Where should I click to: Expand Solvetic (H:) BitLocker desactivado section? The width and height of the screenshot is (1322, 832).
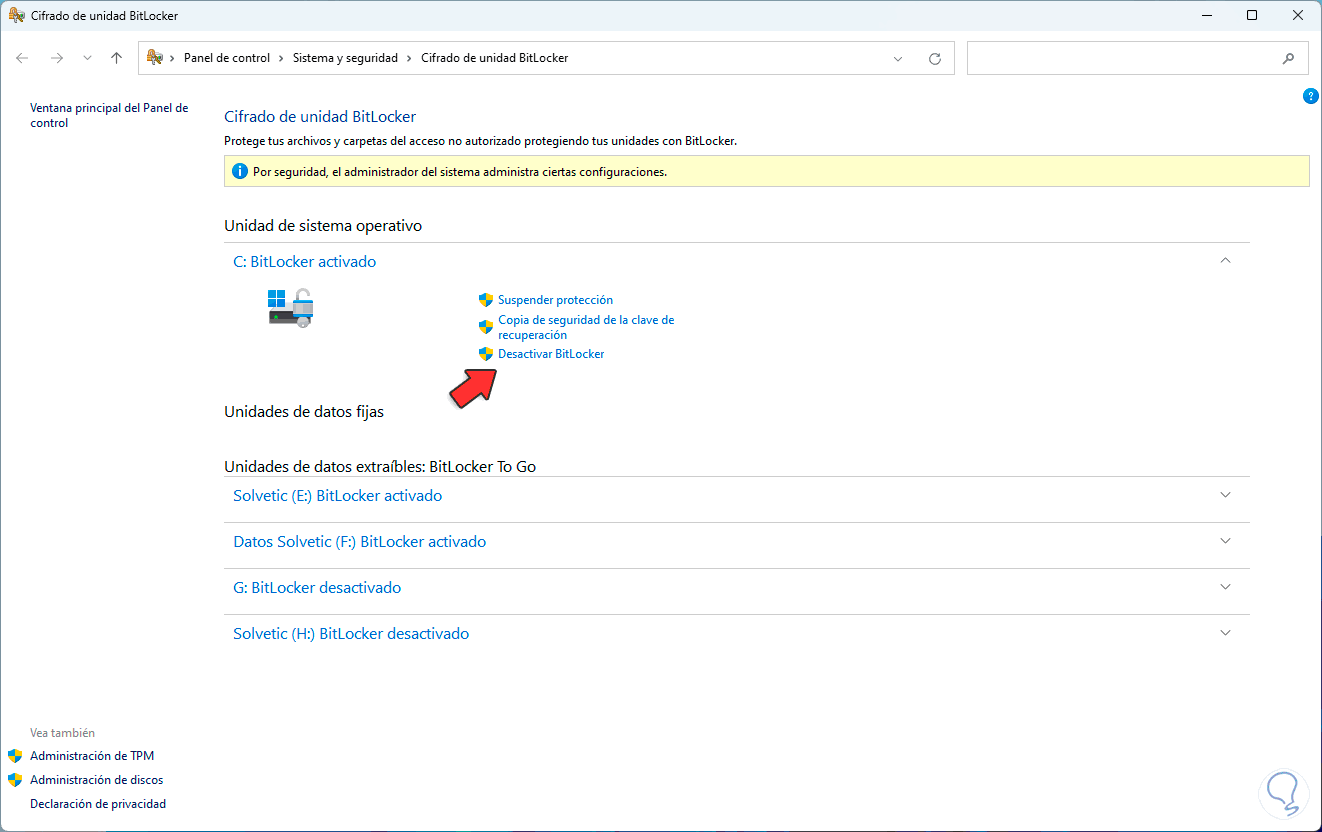(1226, 633)
